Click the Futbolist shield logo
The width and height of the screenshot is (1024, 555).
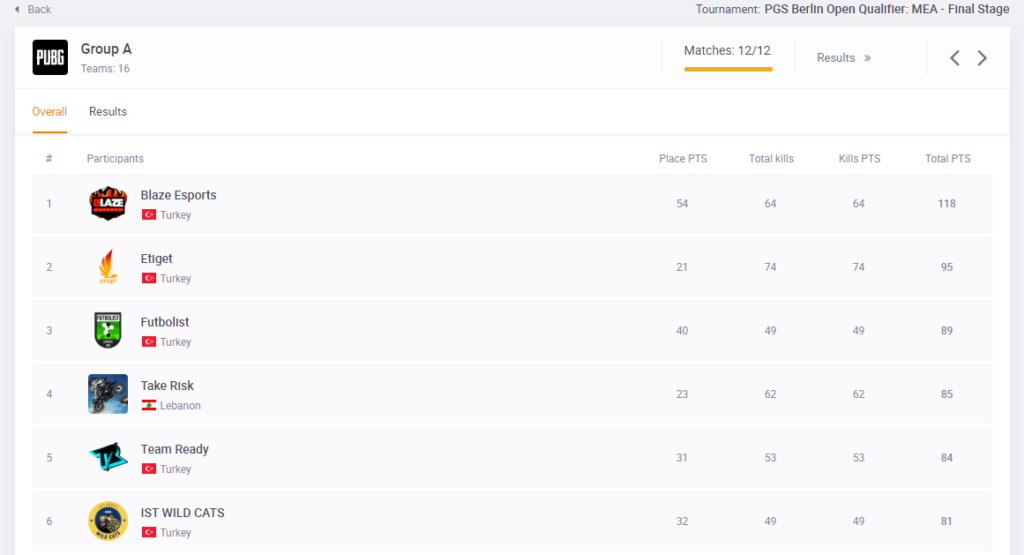108,331
